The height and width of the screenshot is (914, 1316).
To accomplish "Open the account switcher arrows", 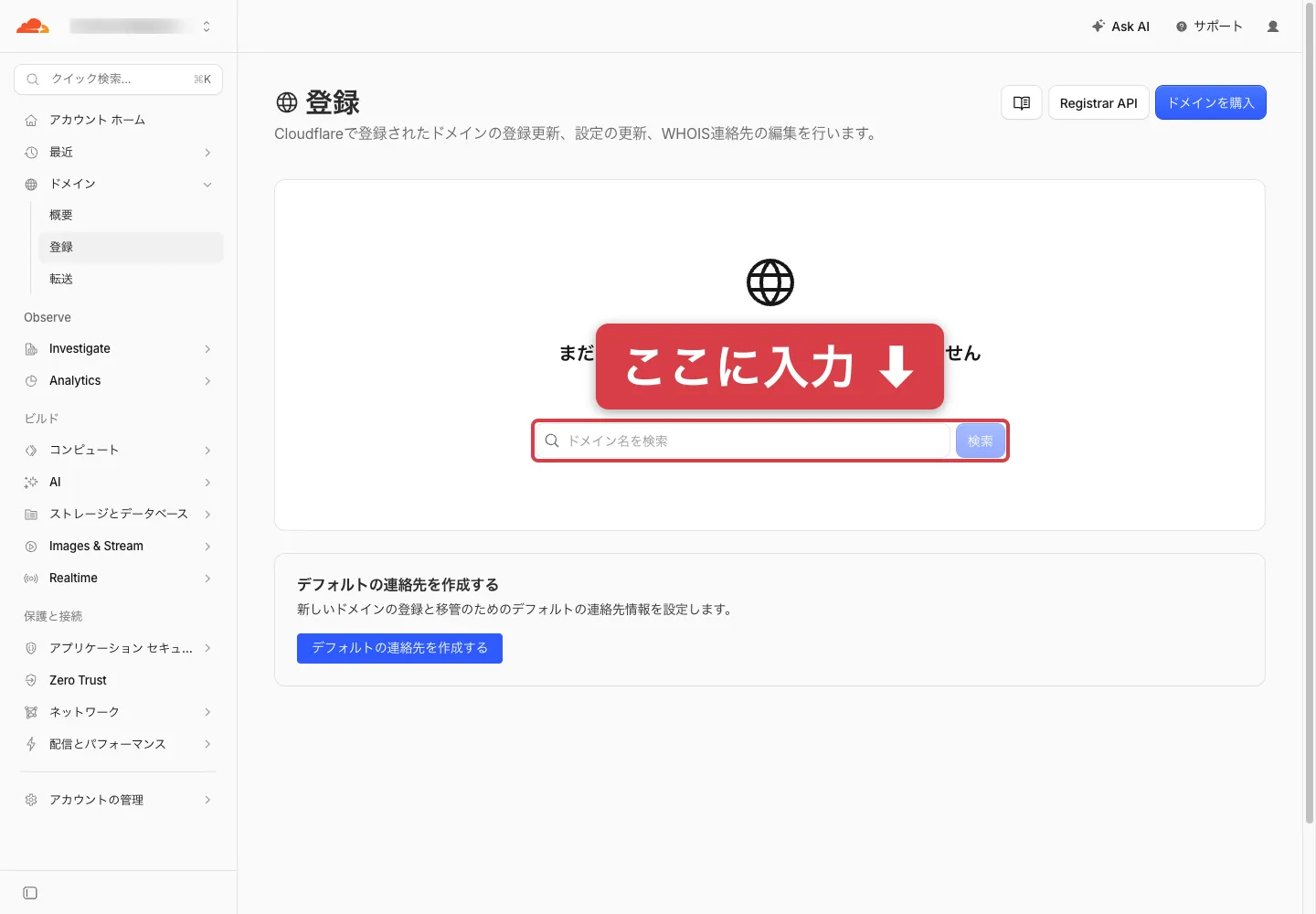I will [207, 27].
